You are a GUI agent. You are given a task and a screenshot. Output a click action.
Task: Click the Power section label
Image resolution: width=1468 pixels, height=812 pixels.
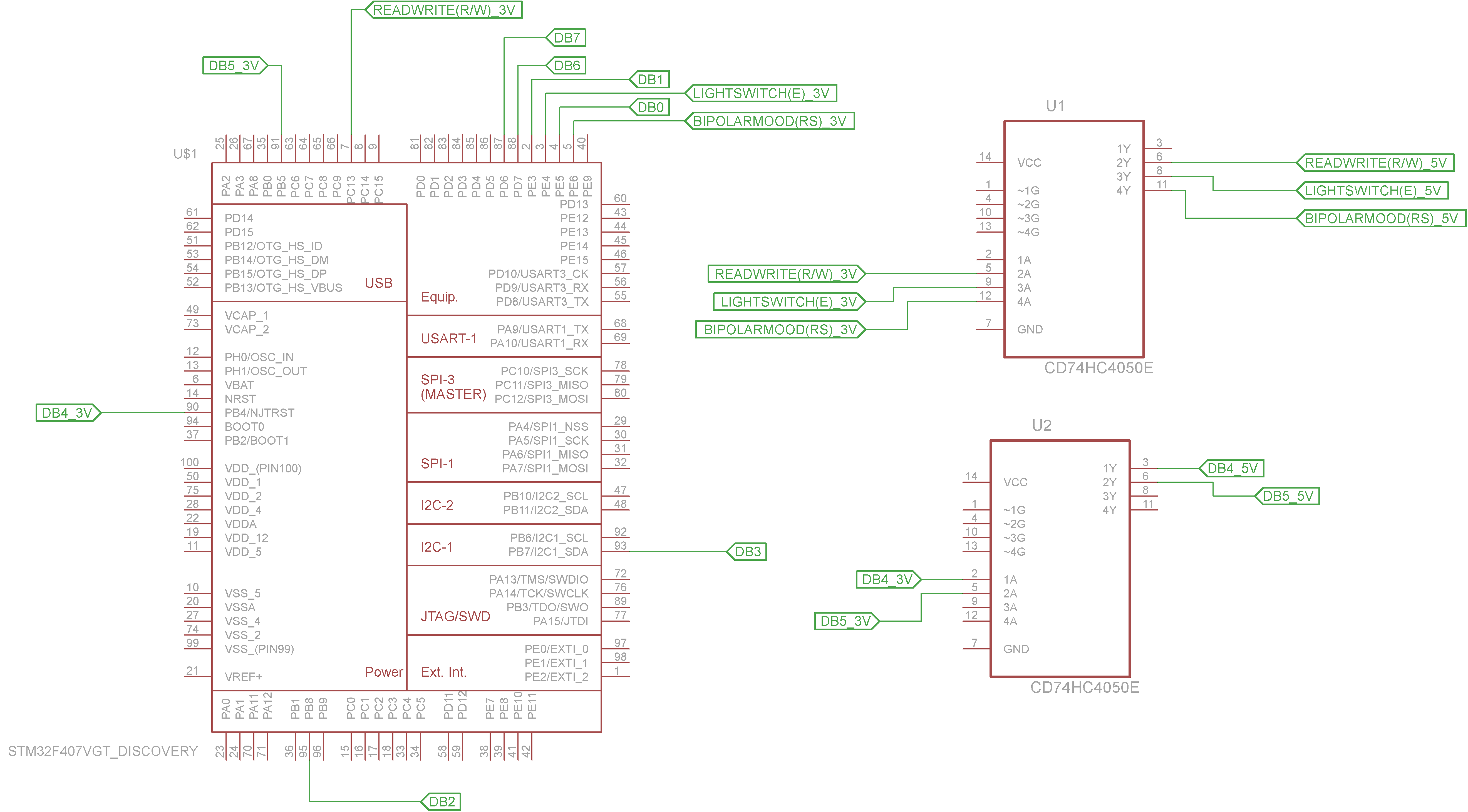[x=383, y=672]
